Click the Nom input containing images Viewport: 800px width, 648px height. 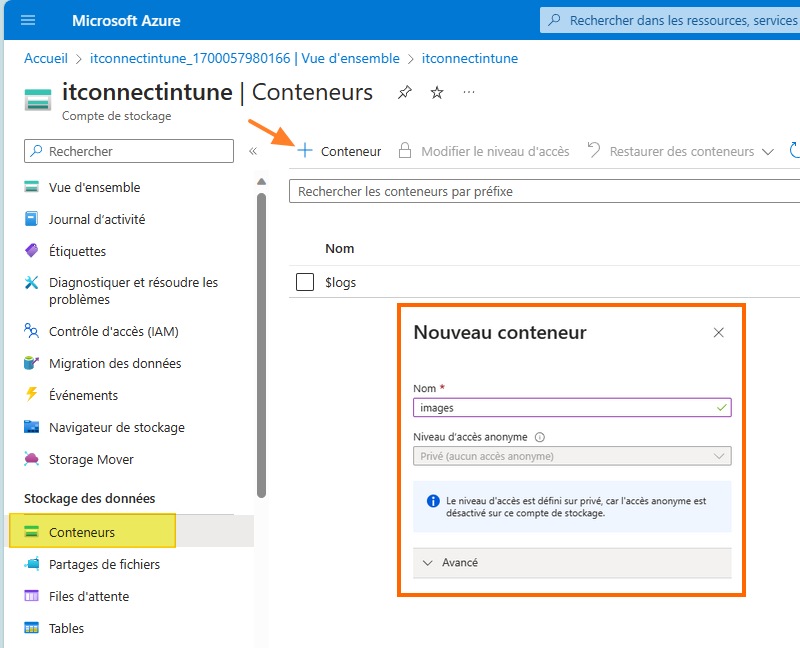572,407
